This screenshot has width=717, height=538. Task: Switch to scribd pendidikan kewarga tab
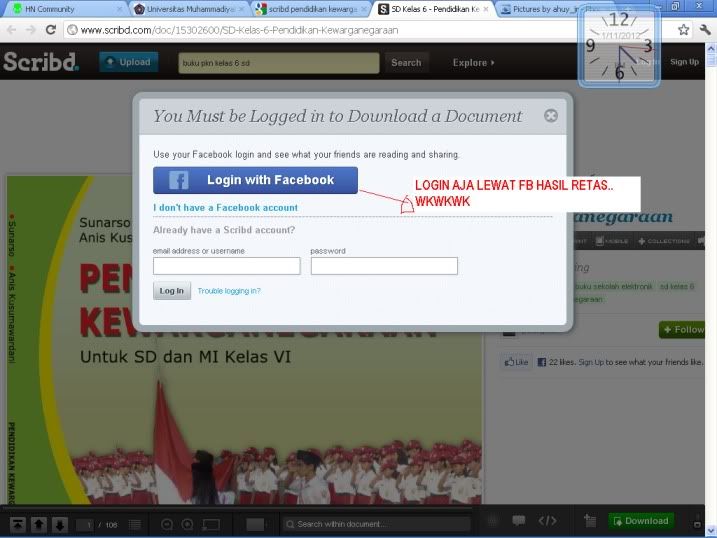pyautogui.click(x=312, y=9)
